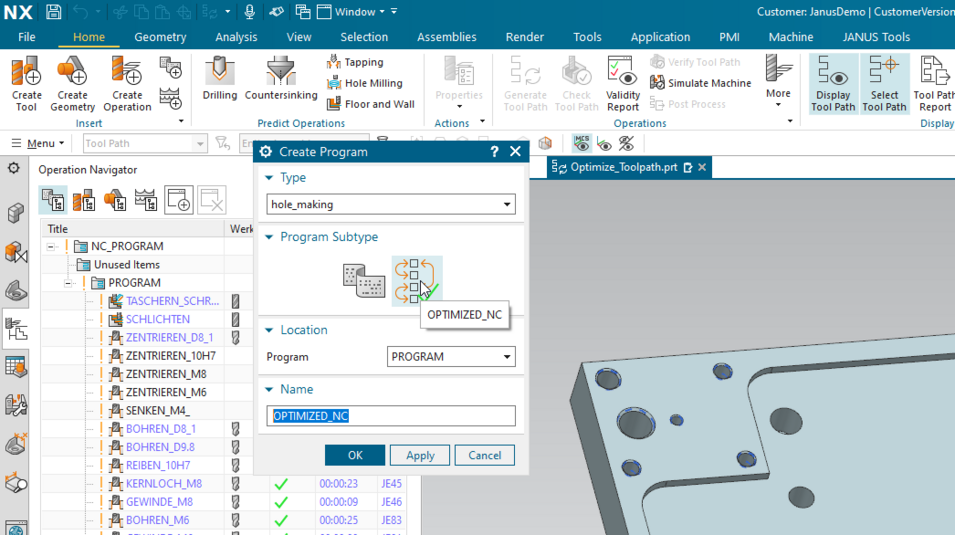The image size is (955, 535).
Task: Click the Apply button
Action: pyautogui.click(x=420, y=455)
